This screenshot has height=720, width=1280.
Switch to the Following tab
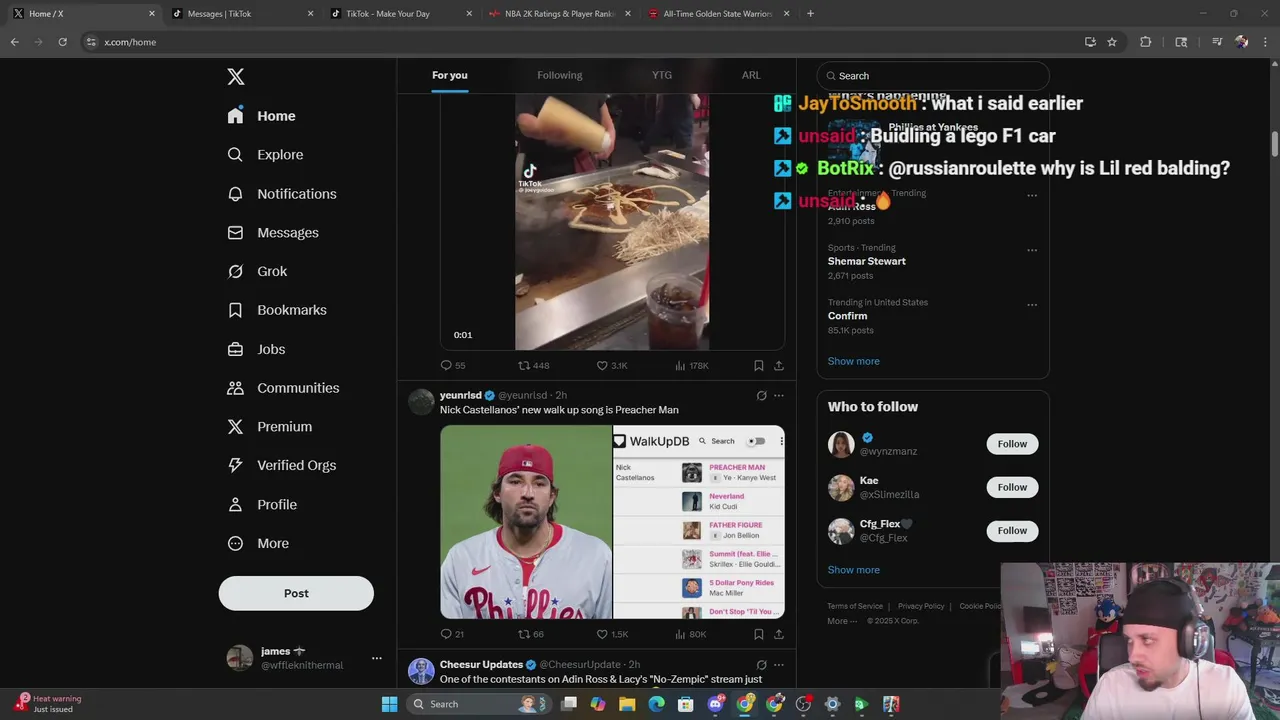tap(559, 75)
